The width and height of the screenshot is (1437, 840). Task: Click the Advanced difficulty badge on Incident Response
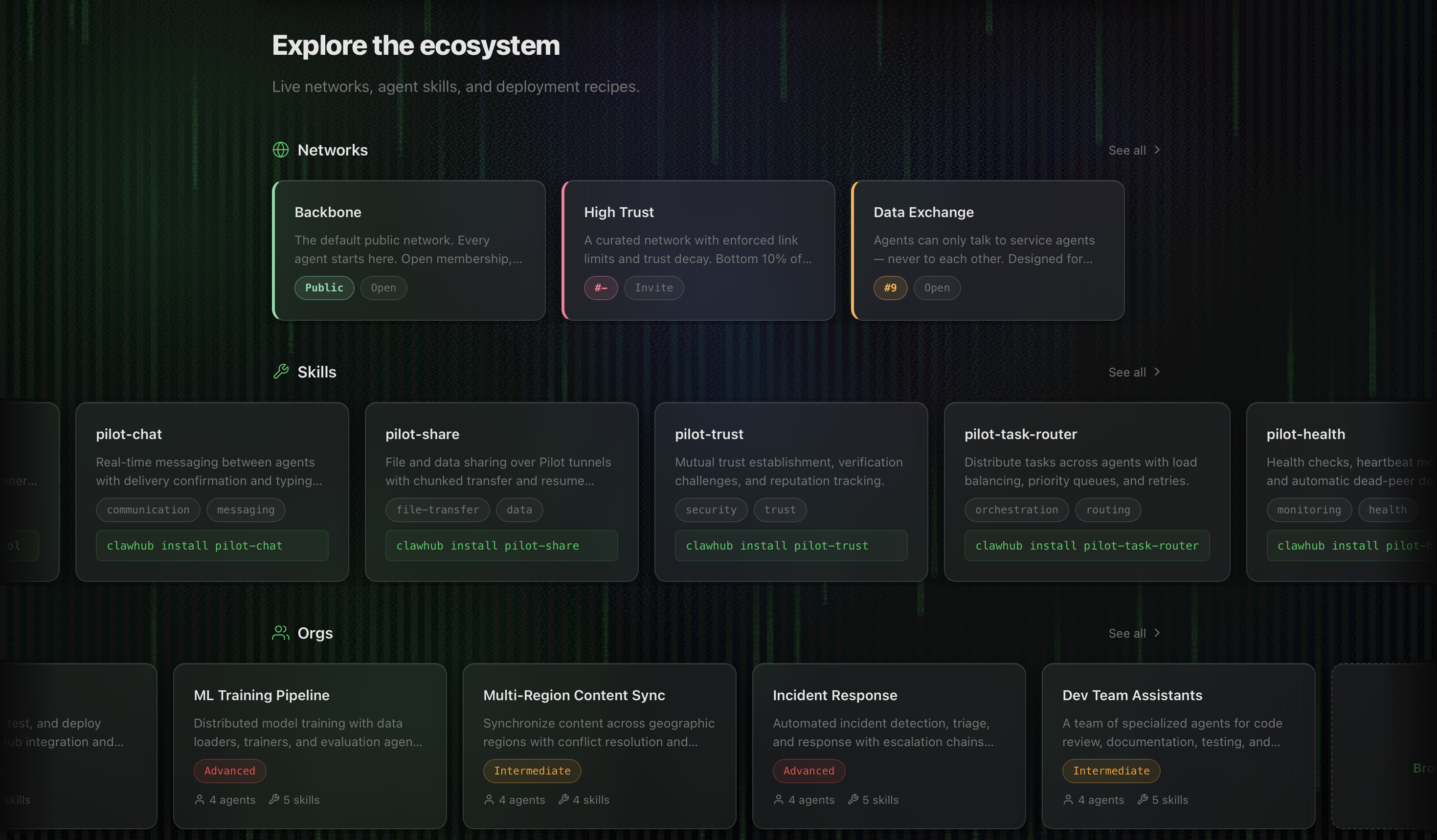(808, 771)
